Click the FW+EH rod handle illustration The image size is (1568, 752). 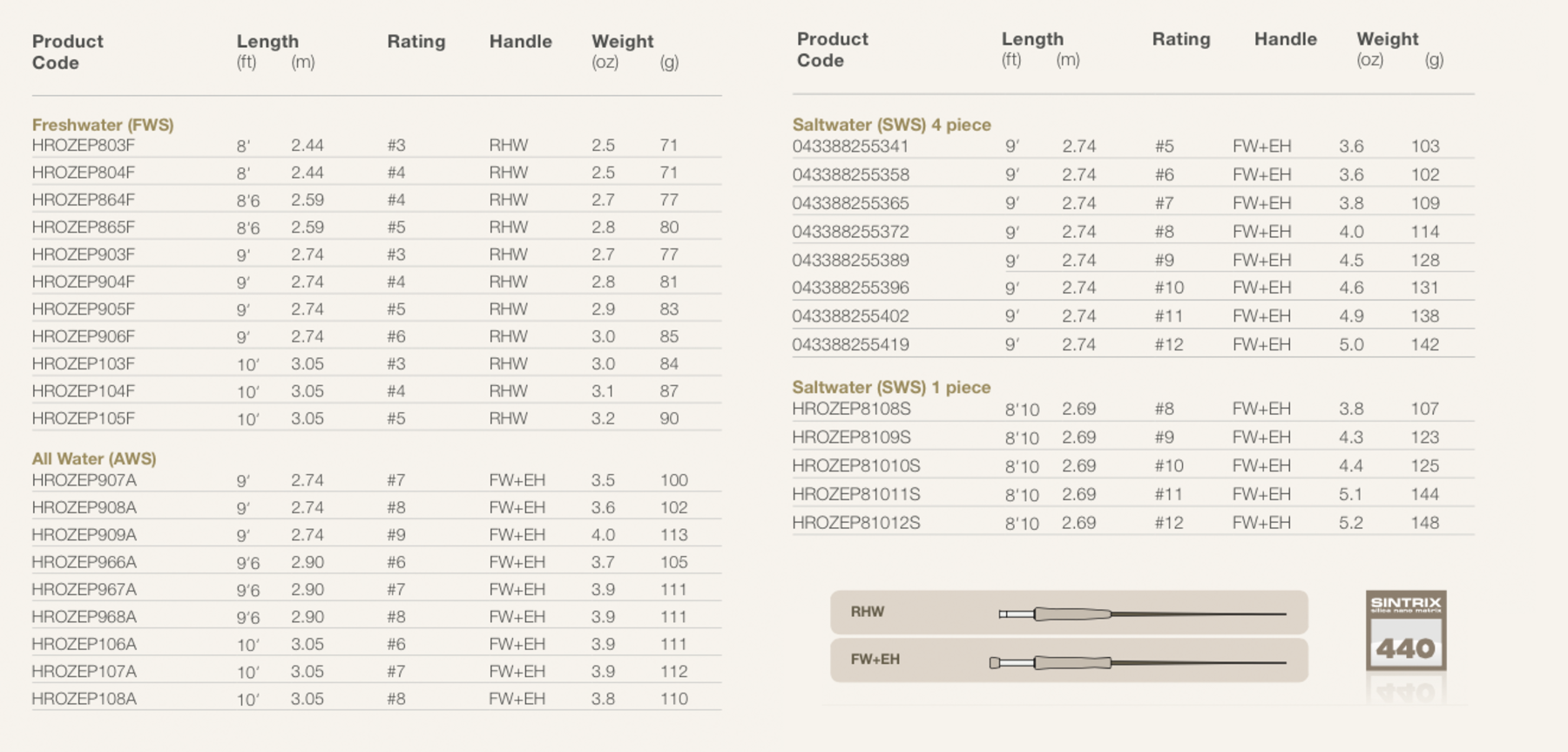1137,662
